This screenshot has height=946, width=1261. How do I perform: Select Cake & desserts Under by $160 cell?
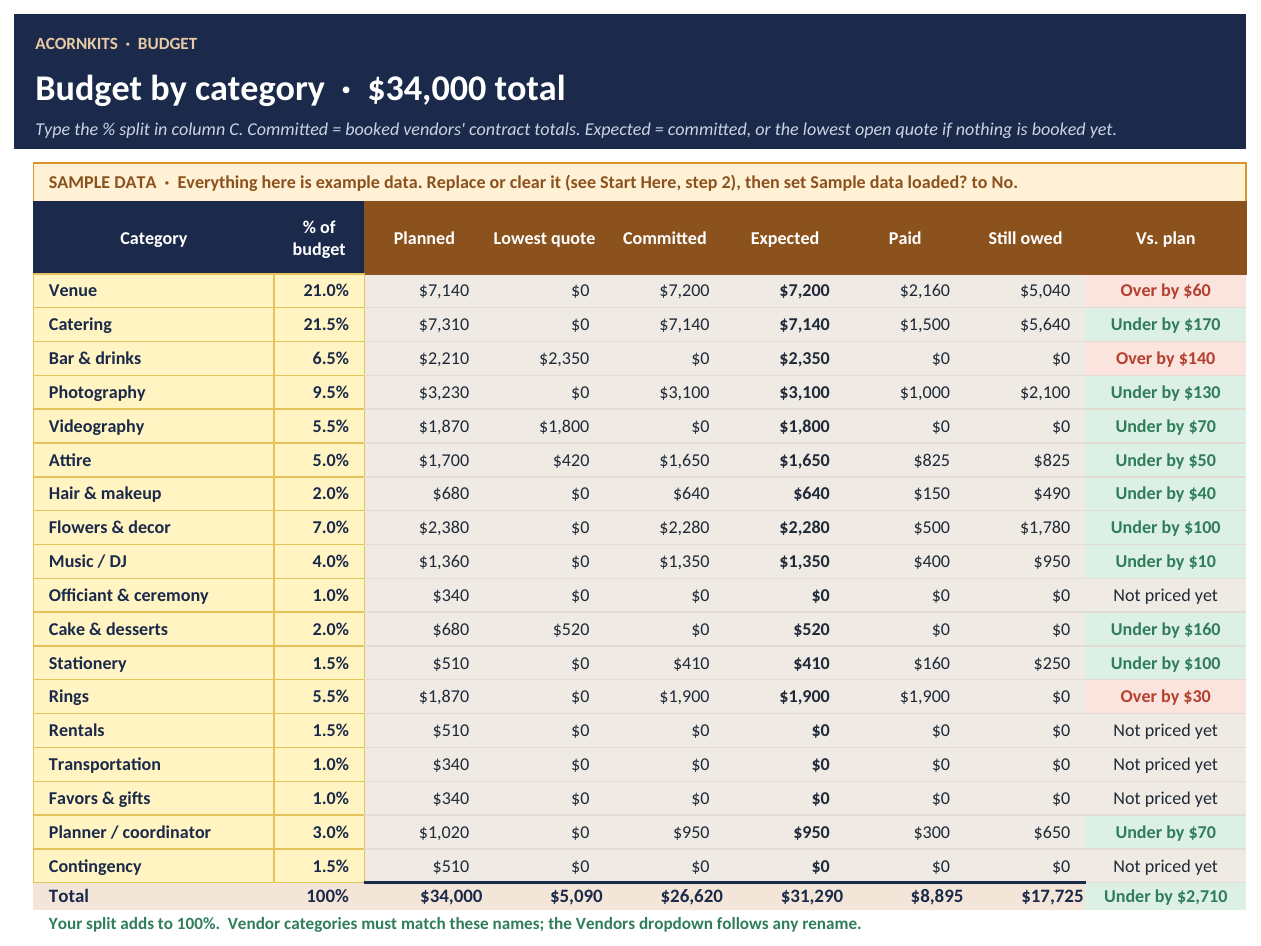(x=1166, y=629)
